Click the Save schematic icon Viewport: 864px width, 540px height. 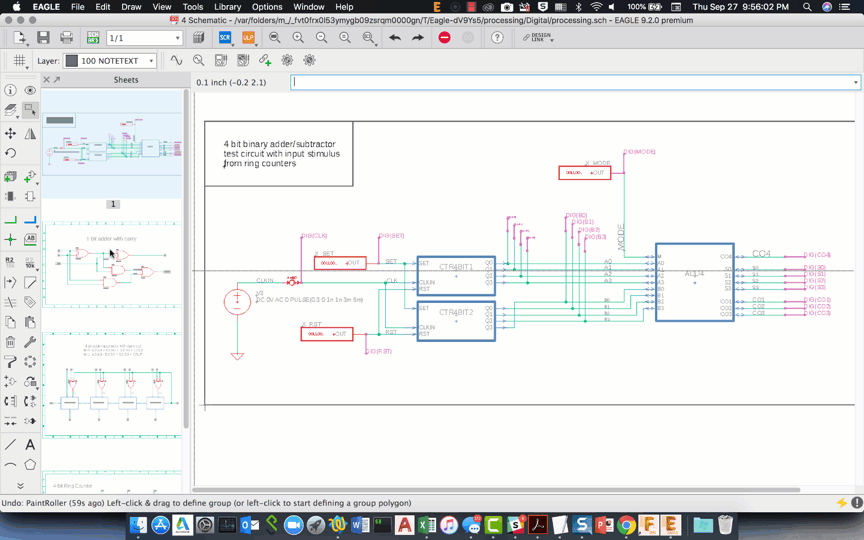point(43,38)
